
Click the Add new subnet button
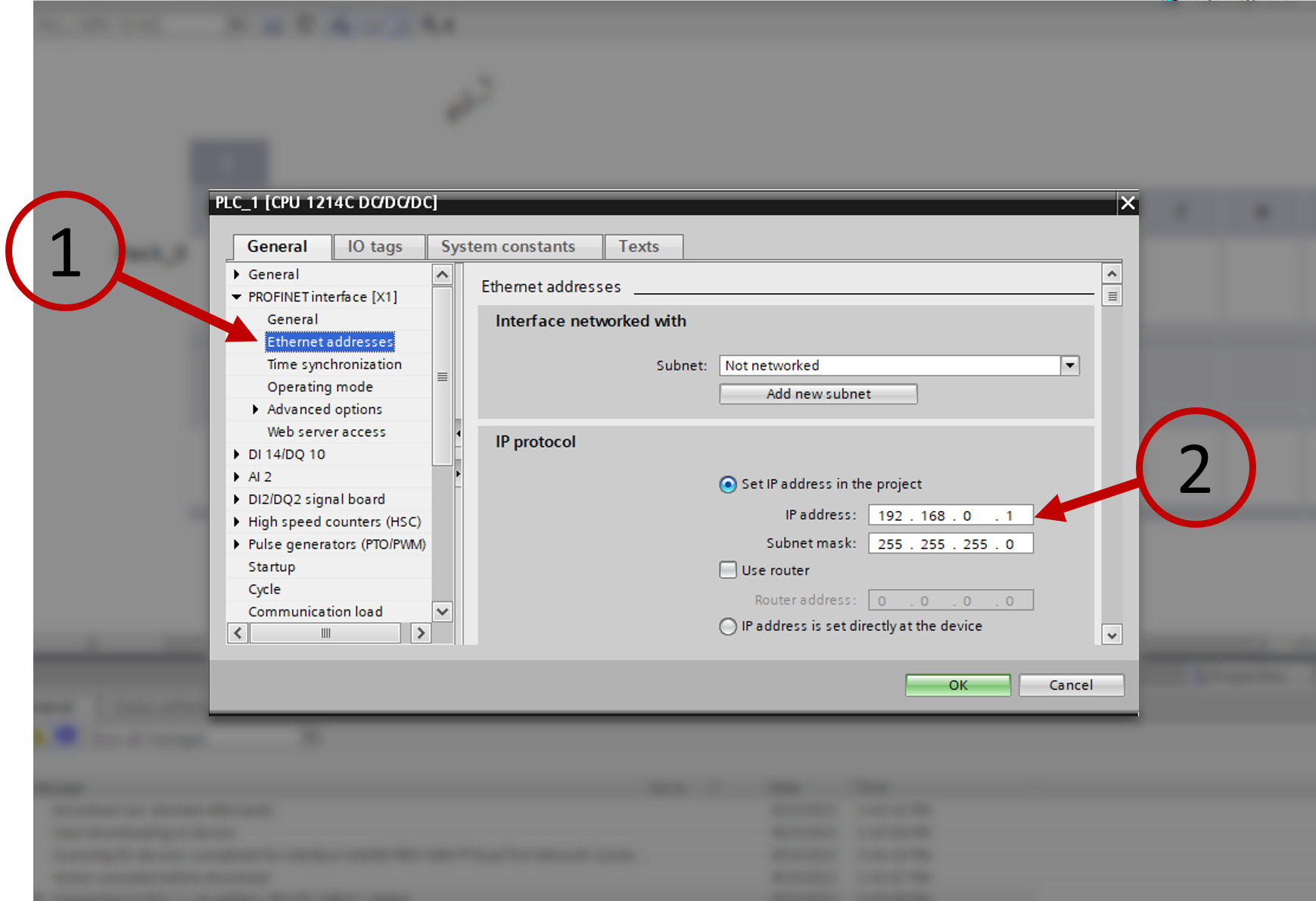click(817, 393)
